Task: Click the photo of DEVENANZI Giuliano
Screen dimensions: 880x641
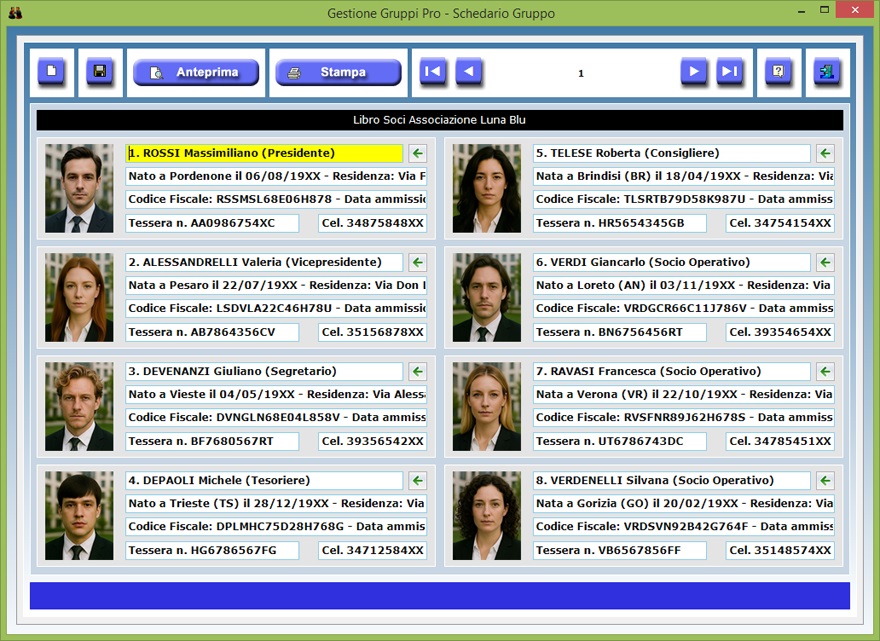Action: [79, 406]
